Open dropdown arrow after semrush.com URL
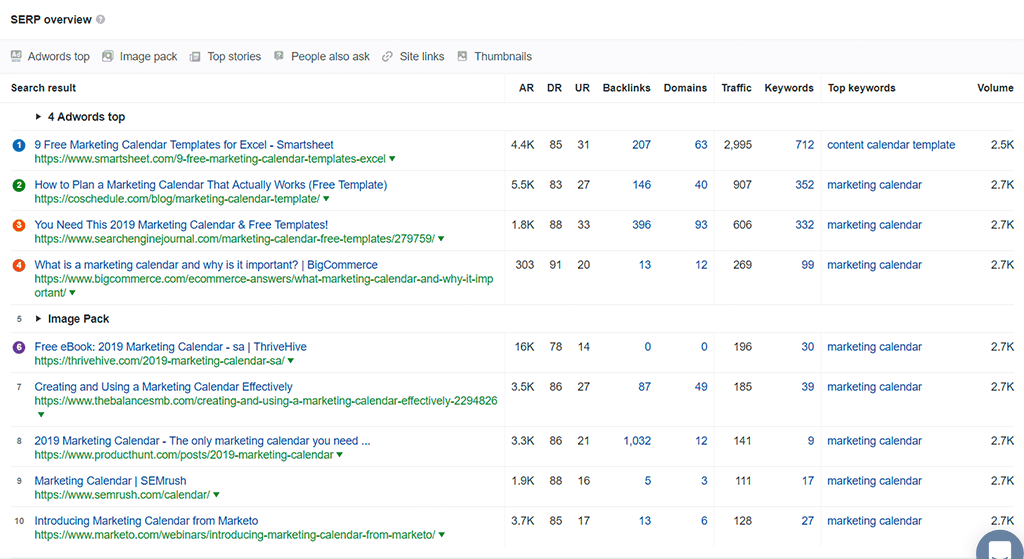Screen dimensions: 1024x559 pyautogui.click(x=217, y=495)
